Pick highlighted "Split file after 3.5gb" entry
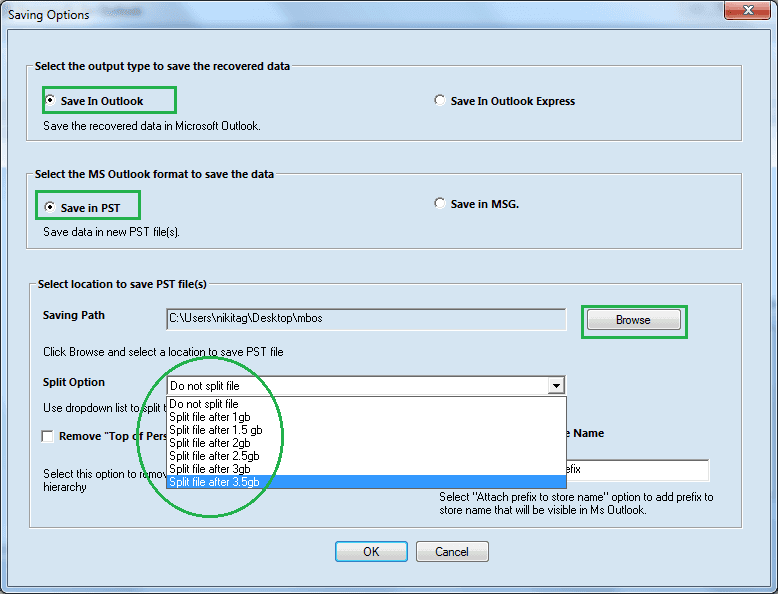Screen dimensions: 778x594 [x=366, y=482]
